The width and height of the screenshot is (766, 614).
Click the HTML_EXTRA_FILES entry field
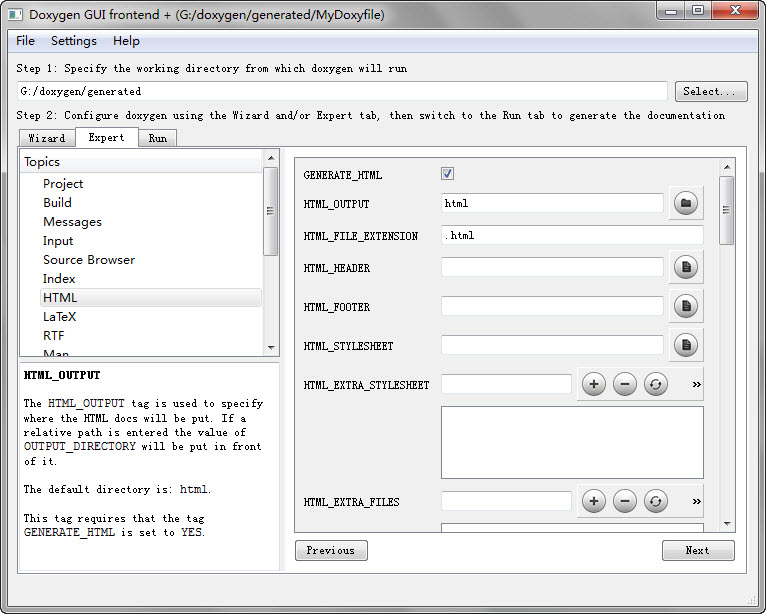506,501
